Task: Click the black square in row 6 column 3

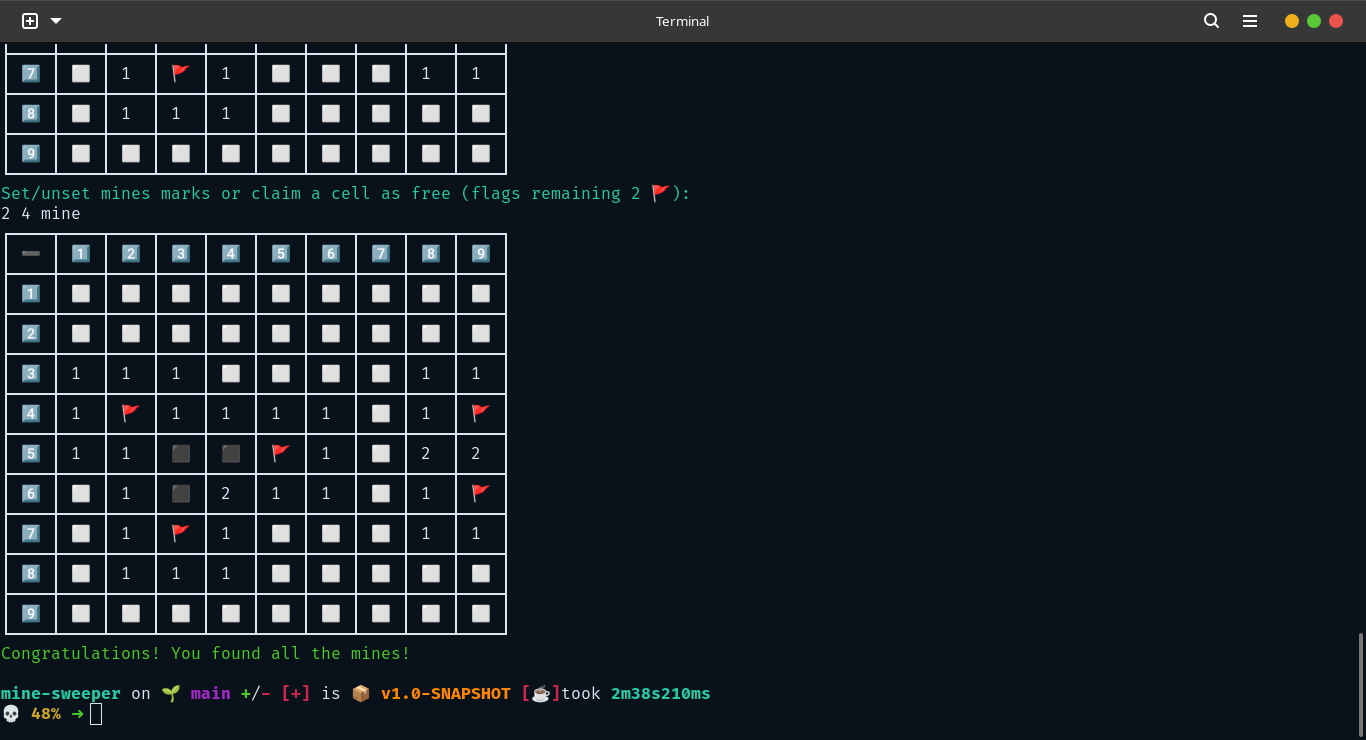Action: pos(181,493)
